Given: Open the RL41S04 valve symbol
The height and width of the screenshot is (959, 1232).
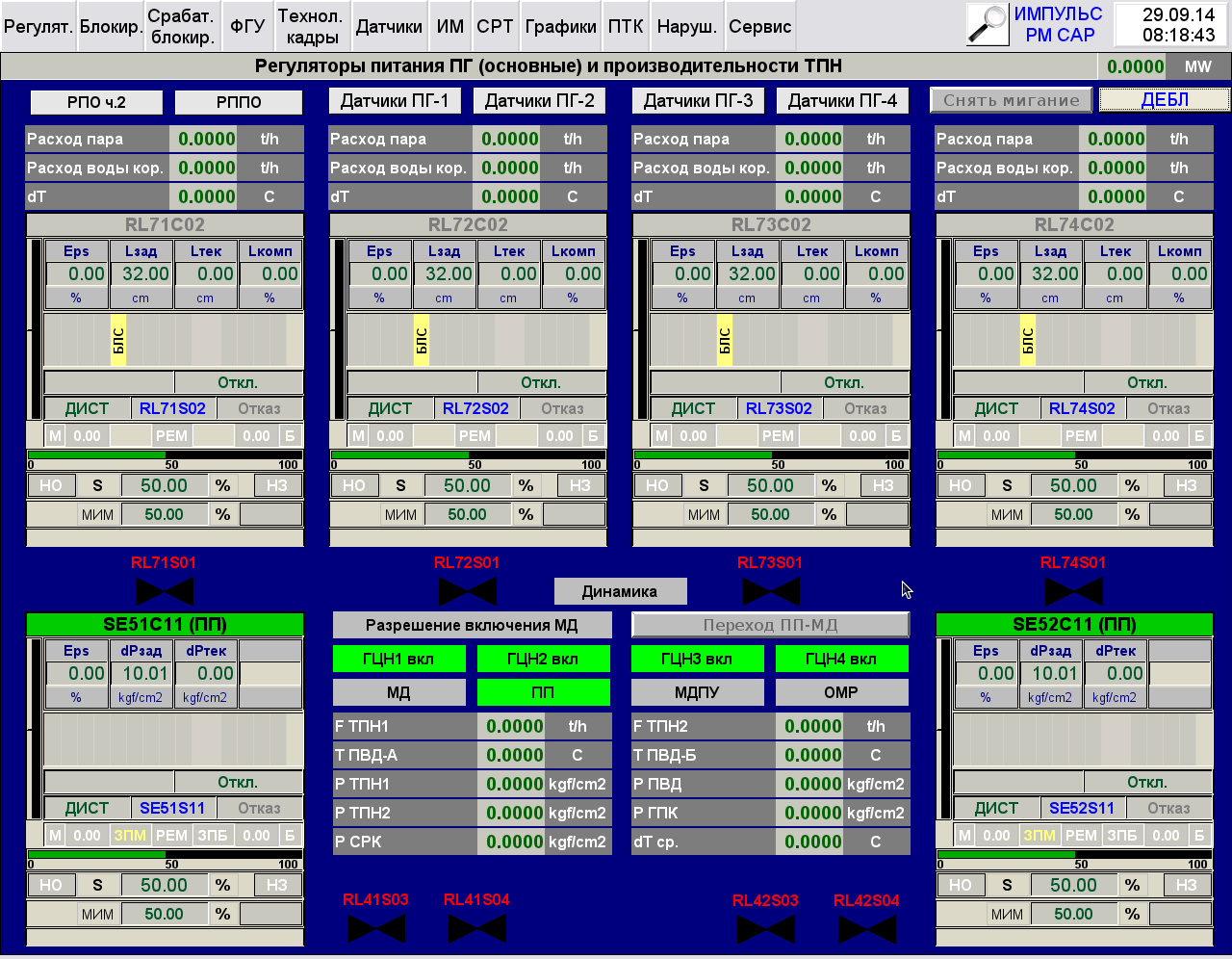Looking at the screenshot, I should click(x=477, y=928).
